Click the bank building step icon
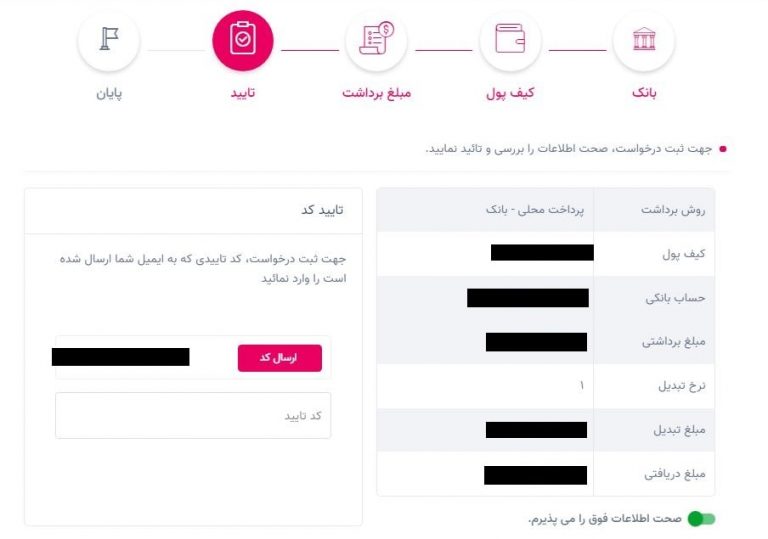 click(x=644, y=40)
